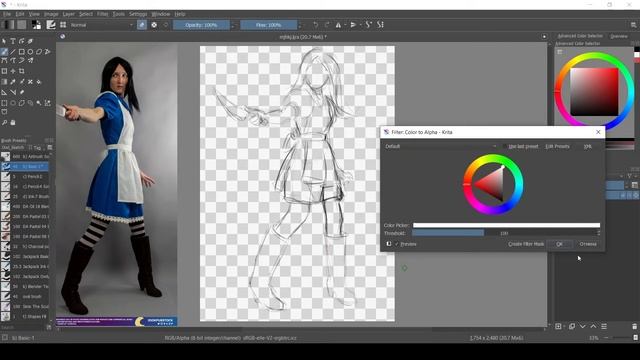Screen dimensions: 640x360
Task: Select the Contiguous Selection magic wand
Action: [x=39, y=103]
